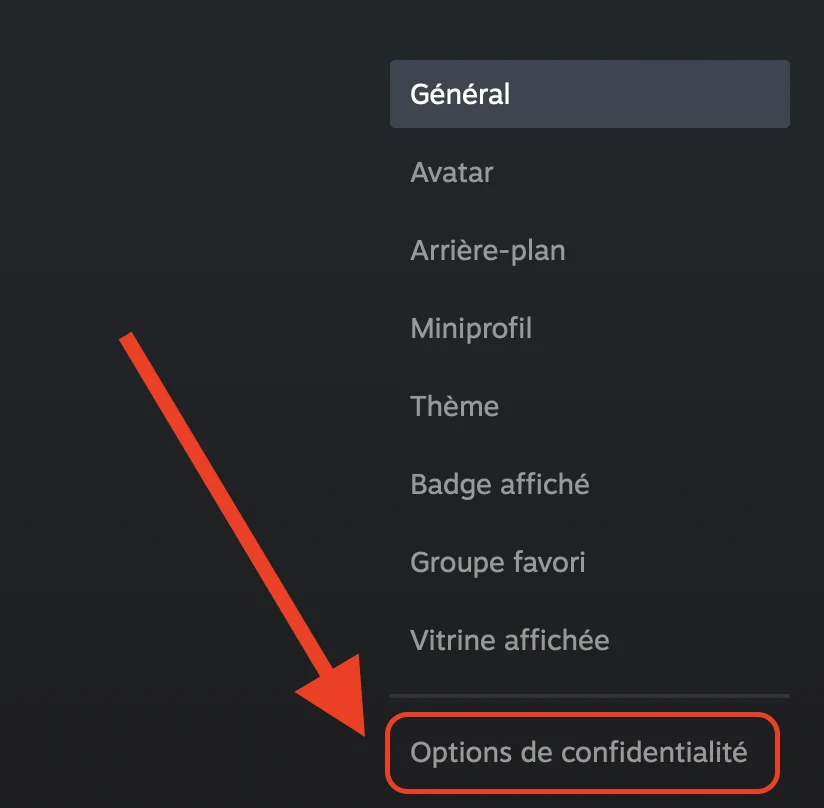The image size is (824, 808).
Task: Open the showcase display settings
Action: point(509,640)
